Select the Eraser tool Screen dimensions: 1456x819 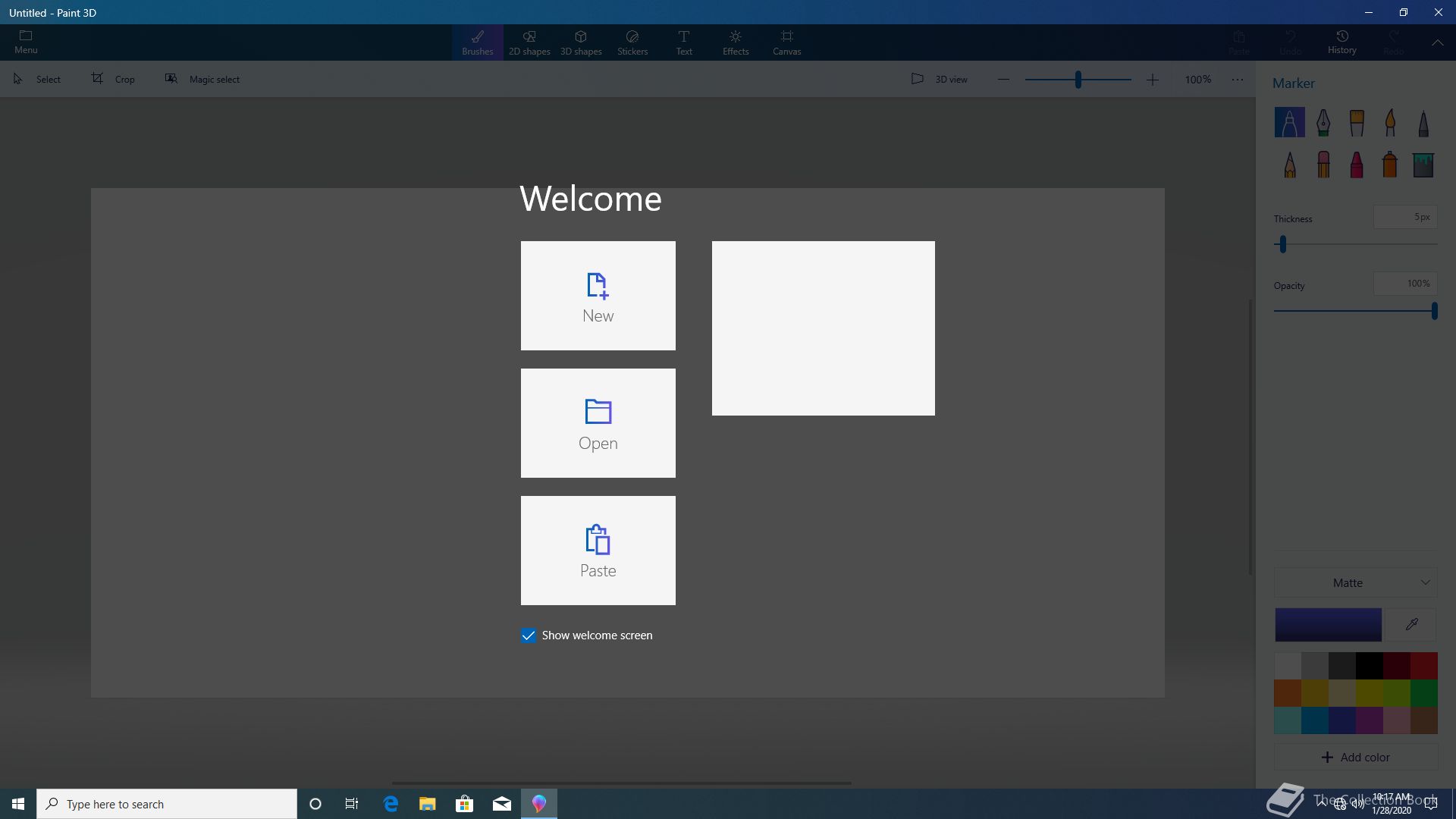coord(1323,165)
